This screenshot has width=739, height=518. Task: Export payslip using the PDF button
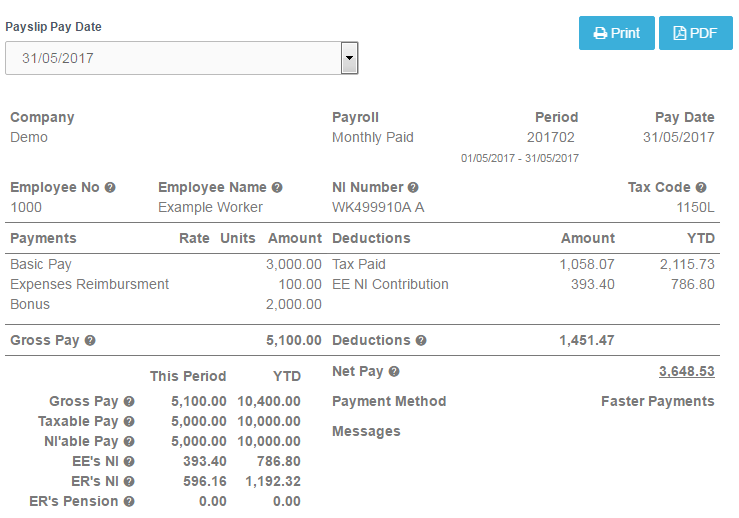(696, 33)
